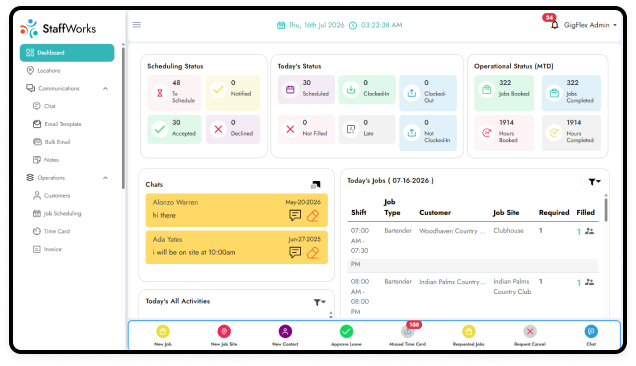Click the Jobs Completed icon
This screenshot has width=636, height=366.
coord(554,93)
